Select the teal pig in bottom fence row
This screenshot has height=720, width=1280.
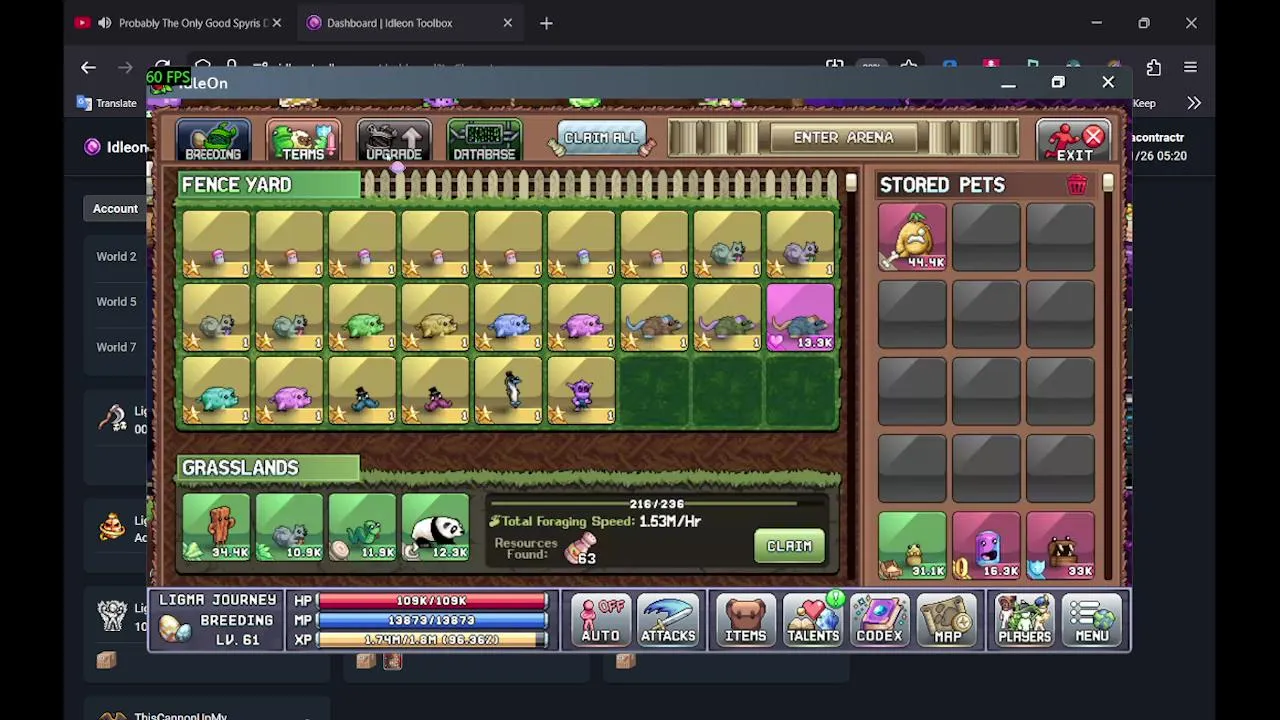point(216,391)
